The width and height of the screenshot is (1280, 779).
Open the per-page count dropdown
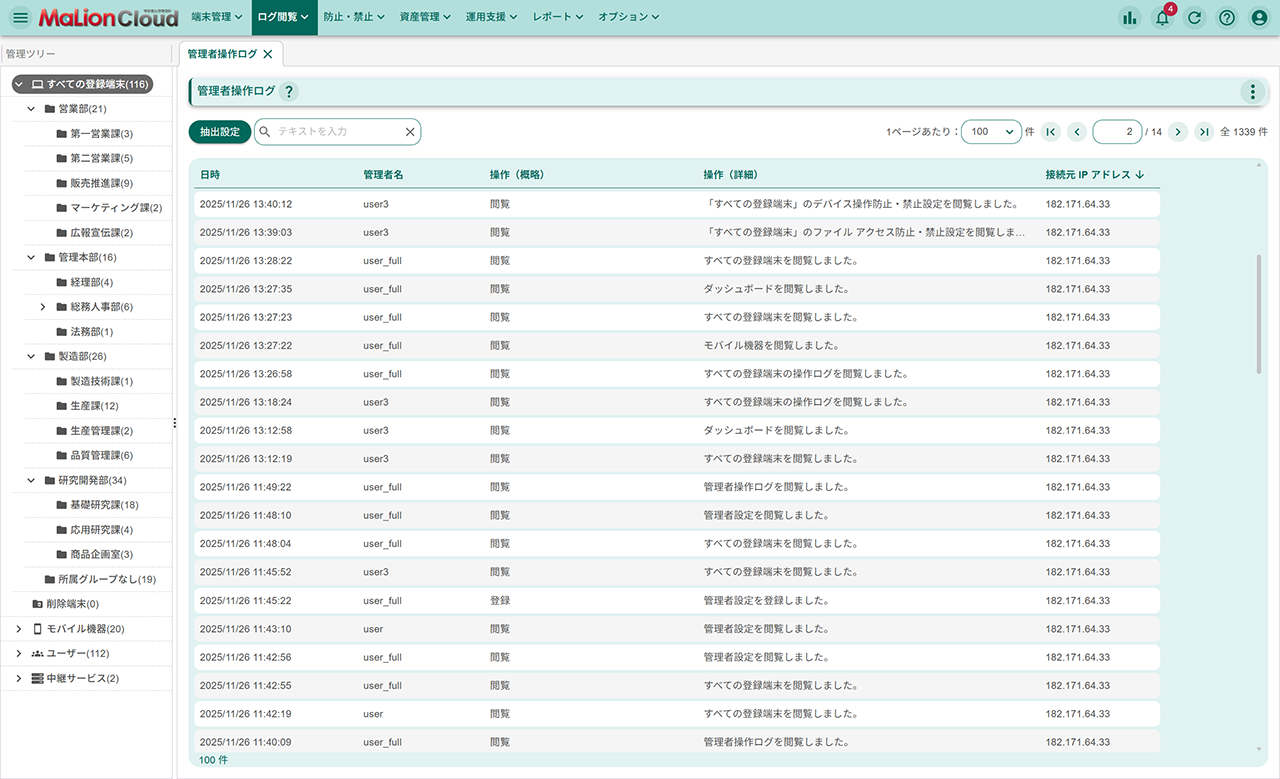[x=991, y=132]
